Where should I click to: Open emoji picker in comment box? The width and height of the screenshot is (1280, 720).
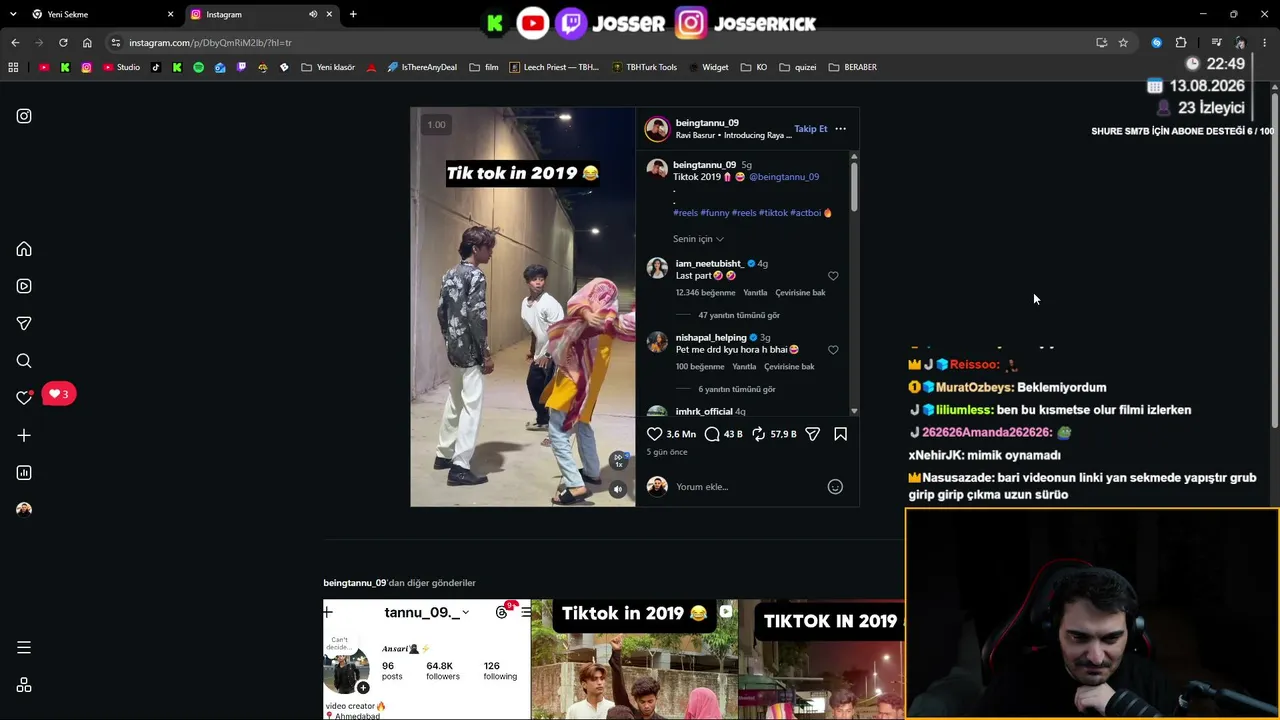point(835,487)
